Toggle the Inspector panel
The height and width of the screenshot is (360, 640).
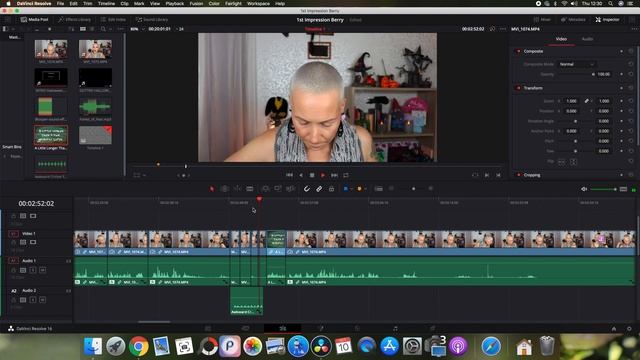607,20
